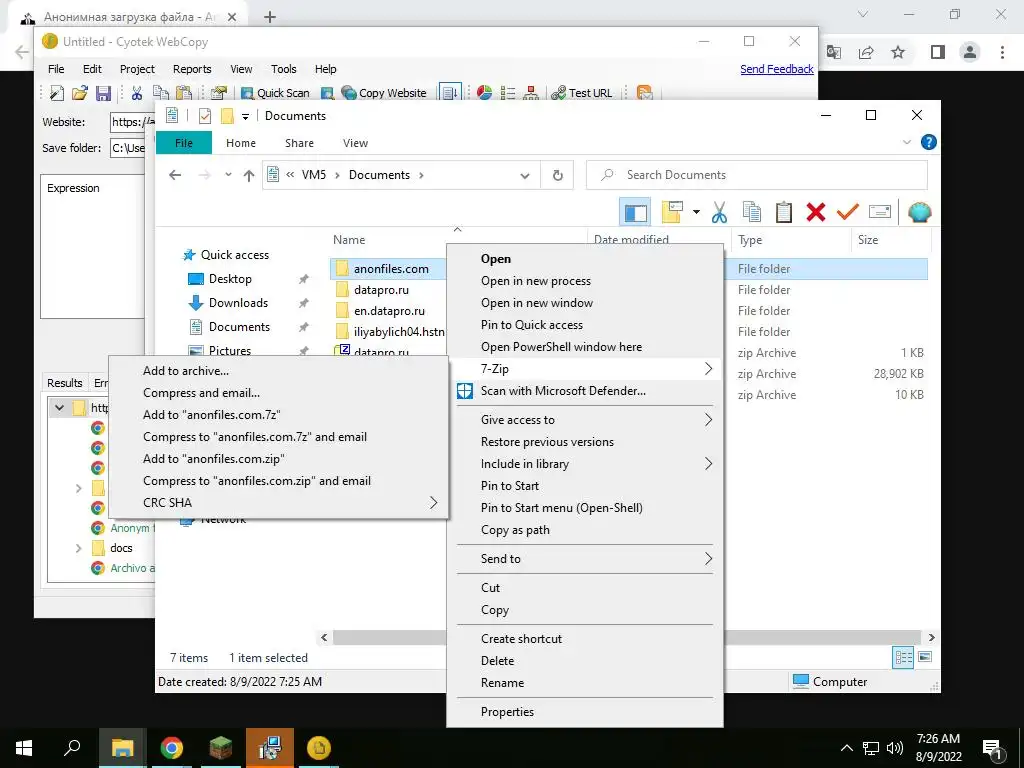
Task: Expand the docs folder in WebCopy results
Action: (78, 549)
